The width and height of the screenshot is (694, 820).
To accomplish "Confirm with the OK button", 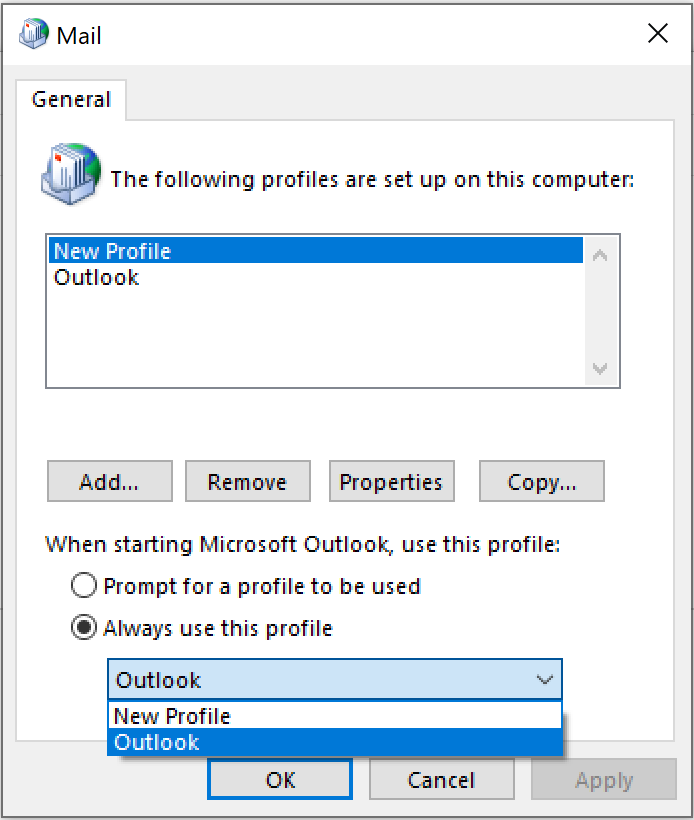I will click(280, 780).
